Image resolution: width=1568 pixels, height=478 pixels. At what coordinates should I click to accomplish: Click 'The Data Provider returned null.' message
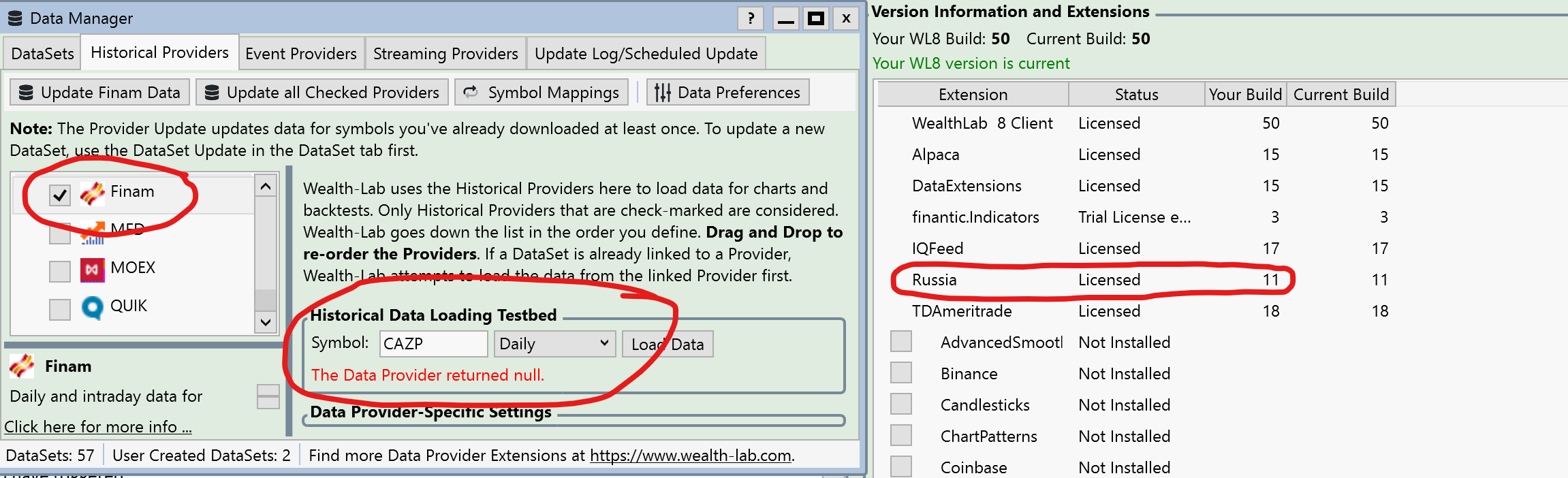[428, 375]
